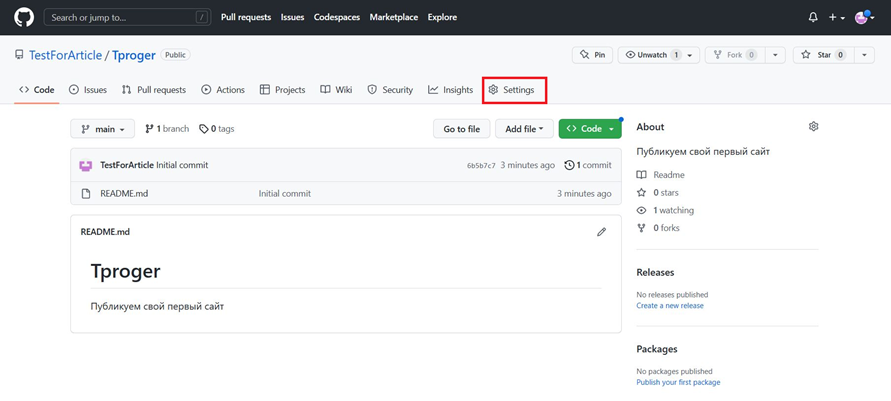
Task: Expand the Star lists dropdown arrow
Action: (x=864, y=55)
